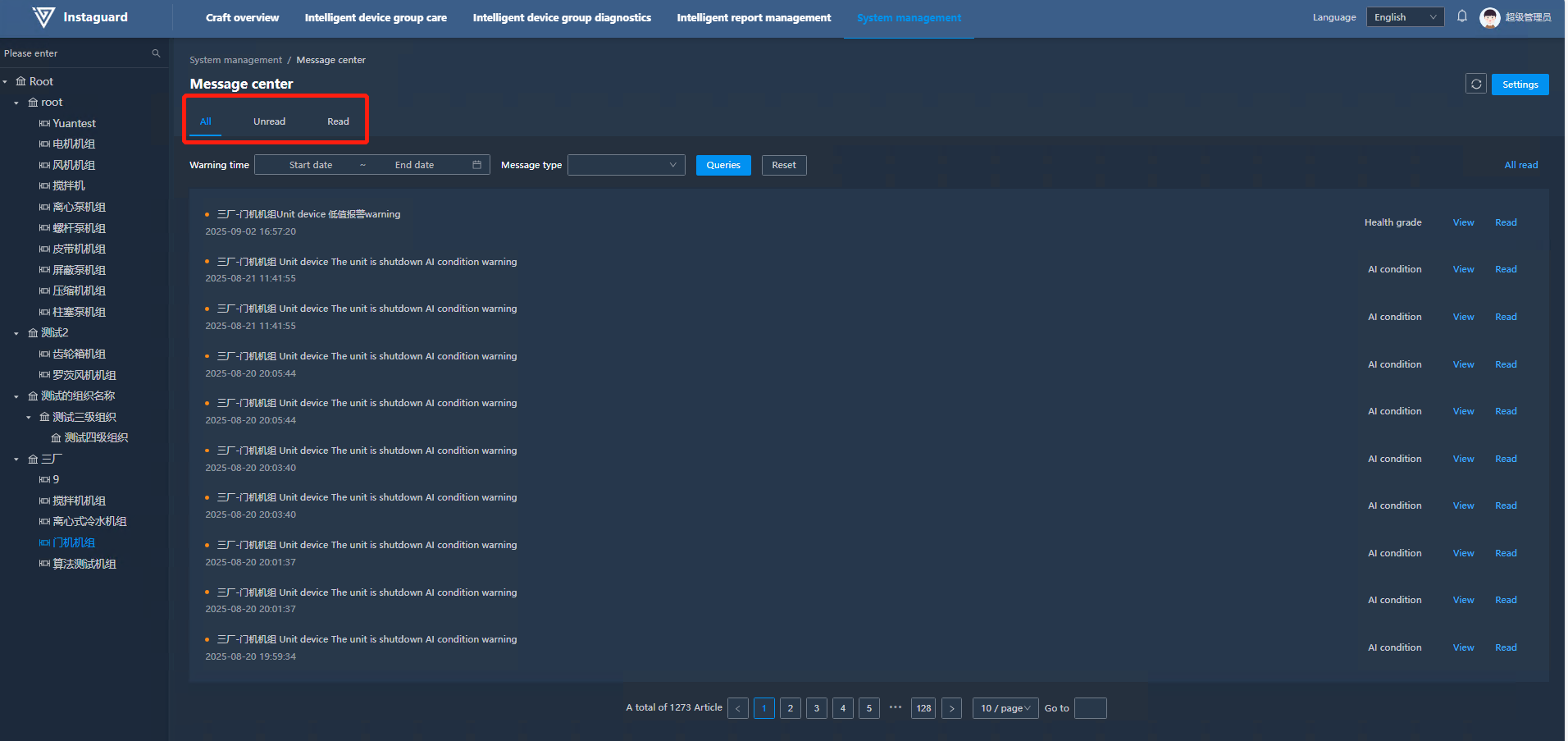Switch to the All tab

pyautogui.click(x=206, y=121)
